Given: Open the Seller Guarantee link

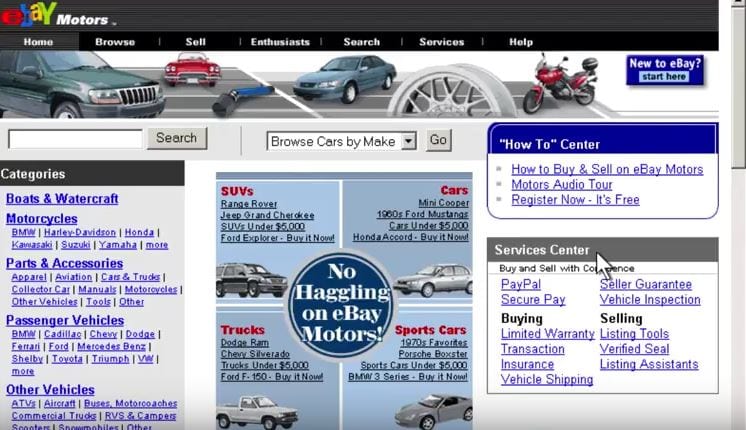Looking at the screenshot, I should (646, 284).
